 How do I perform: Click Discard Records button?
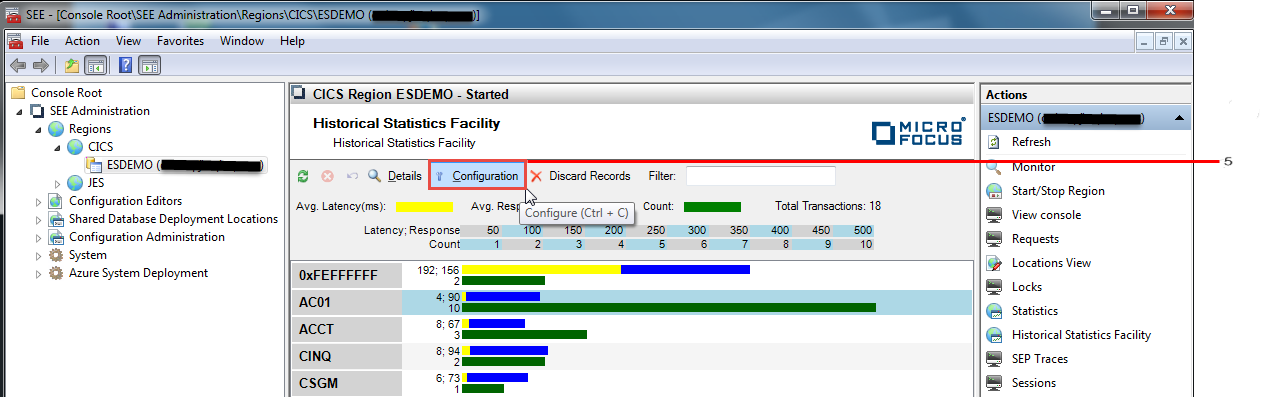[581, 176]
